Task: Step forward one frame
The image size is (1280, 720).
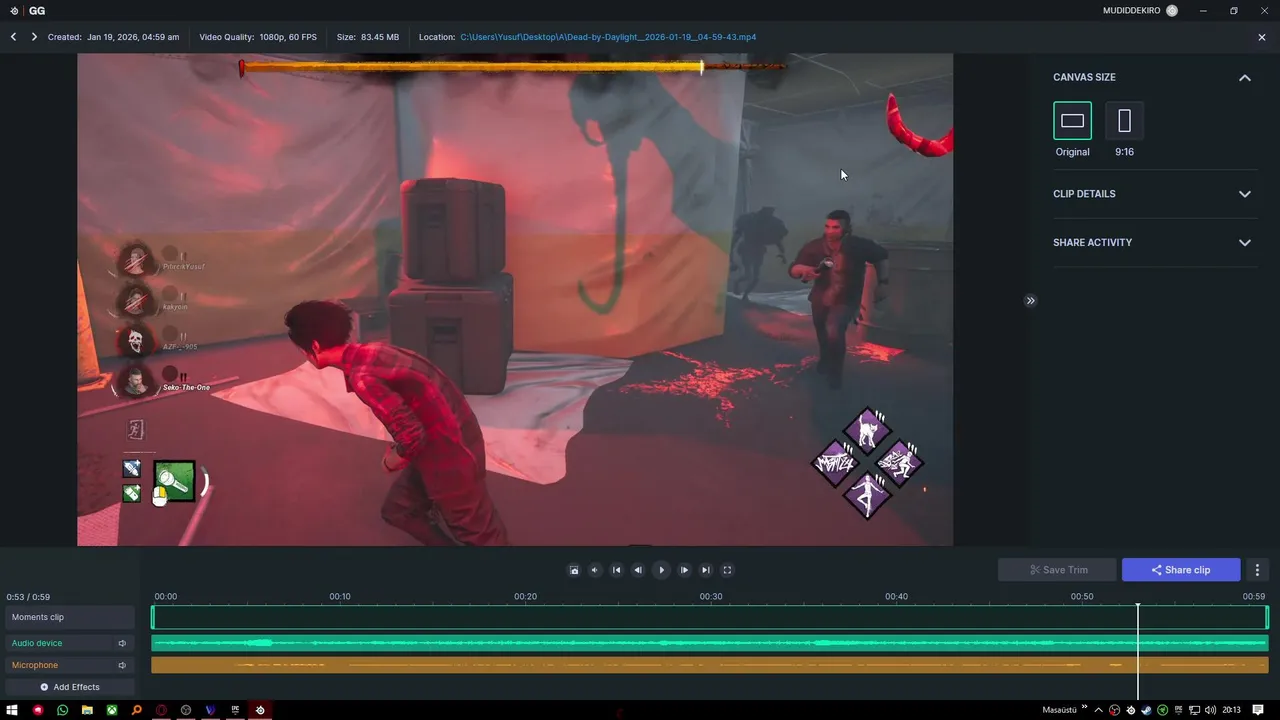Action: (684, 570)
